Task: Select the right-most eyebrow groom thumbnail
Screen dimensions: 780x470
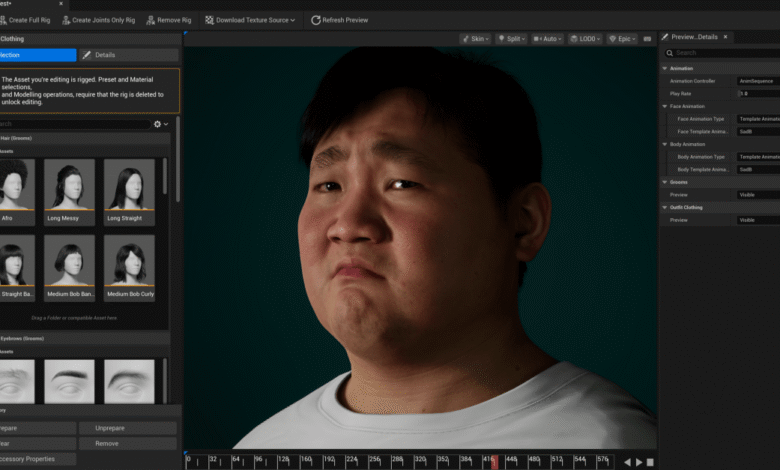Action: pos(129,381)
